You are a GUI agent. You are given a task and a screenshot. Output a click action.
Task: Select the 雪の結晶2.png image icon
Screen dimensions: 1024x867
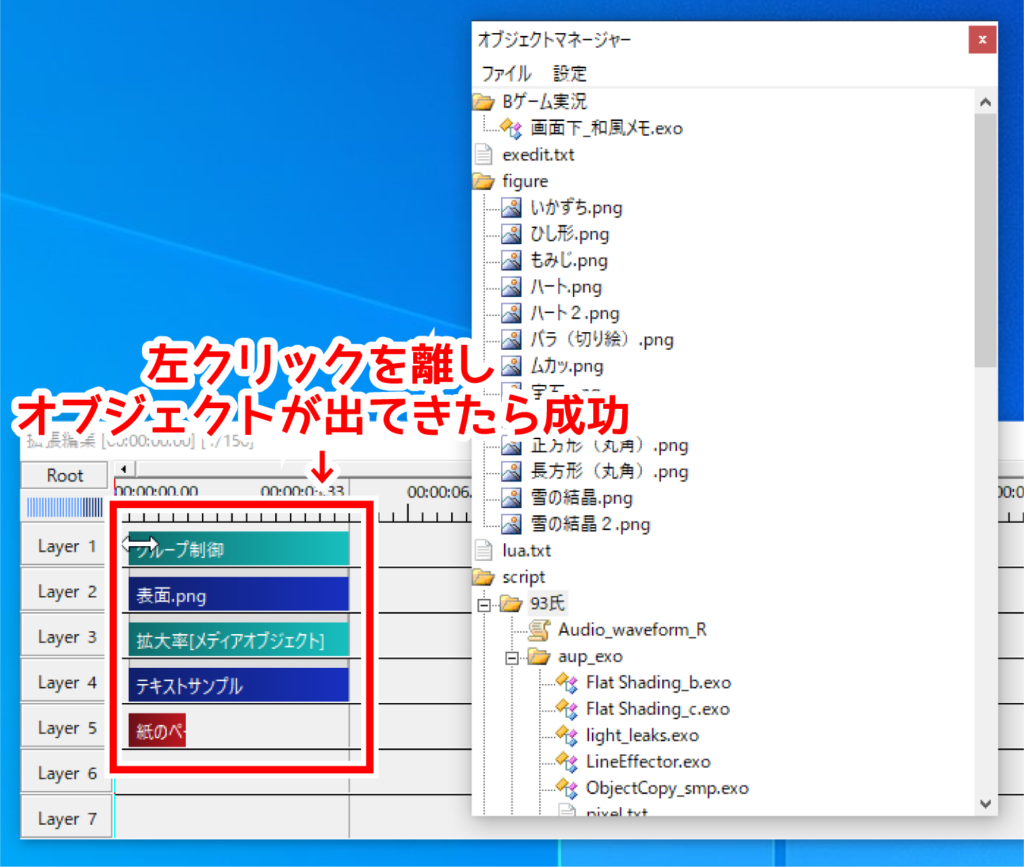[511, 524]
